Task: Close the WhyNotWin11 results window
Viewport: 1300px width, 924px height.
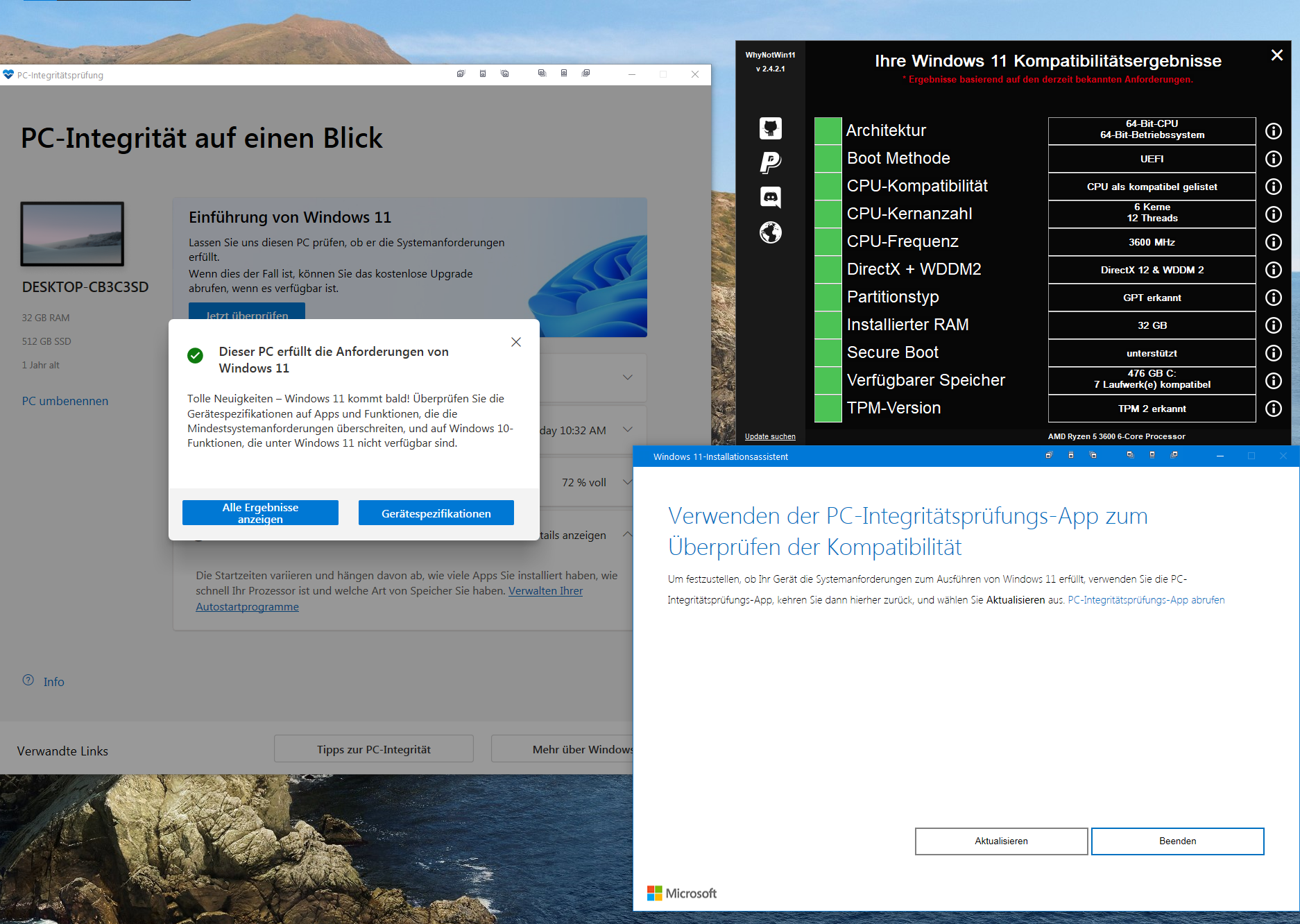Action: point(1276,55)
